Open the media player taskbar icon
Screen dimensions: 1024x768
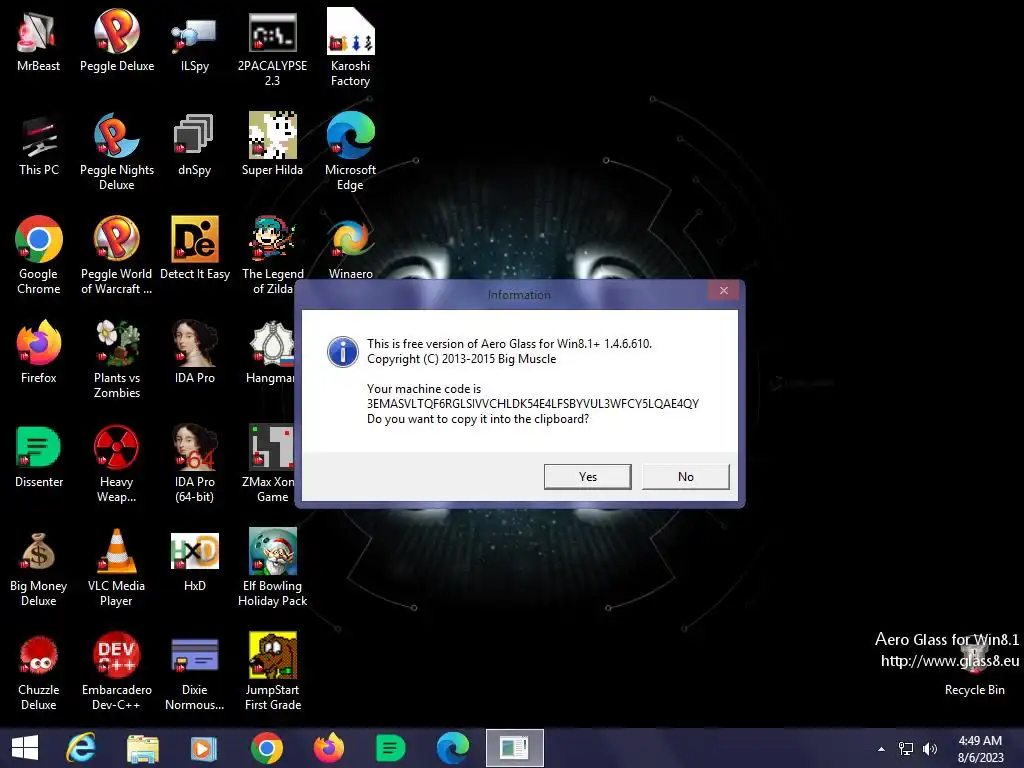tap(203, 748)
